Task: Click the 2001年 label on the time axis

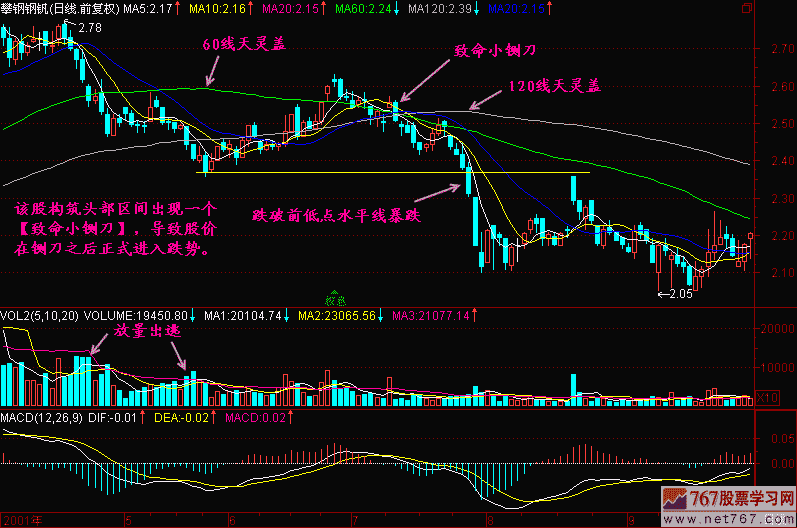Action: pyautogui.click(x=23, y=521)
